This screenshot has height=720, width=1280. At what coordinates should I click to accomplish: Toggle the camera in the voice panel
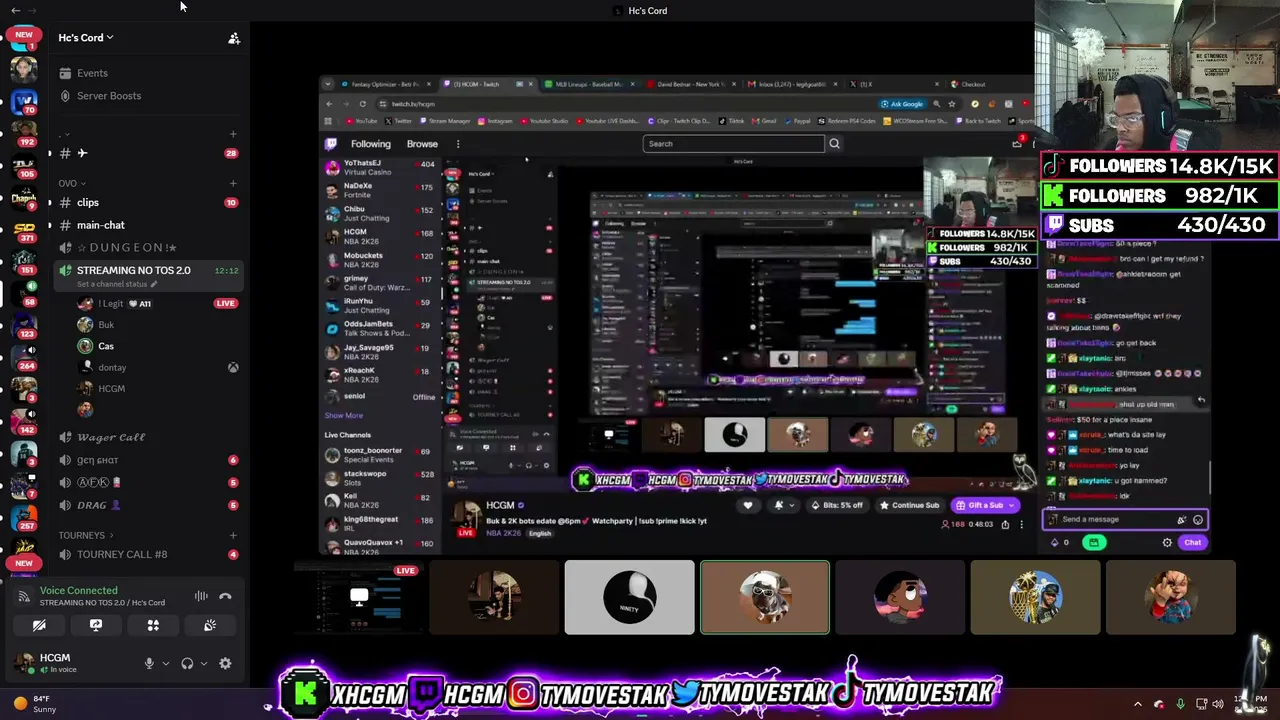coord(39,625)
